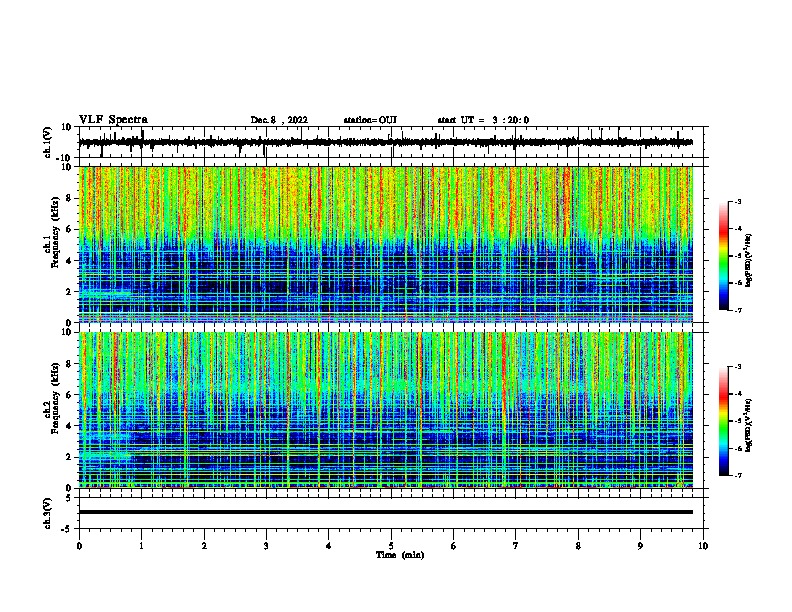Click the log(PSD) label beside ch.1 color bar
Image resolution: width=792 pixels, height=612 pixels.
(x=748, y=261)
